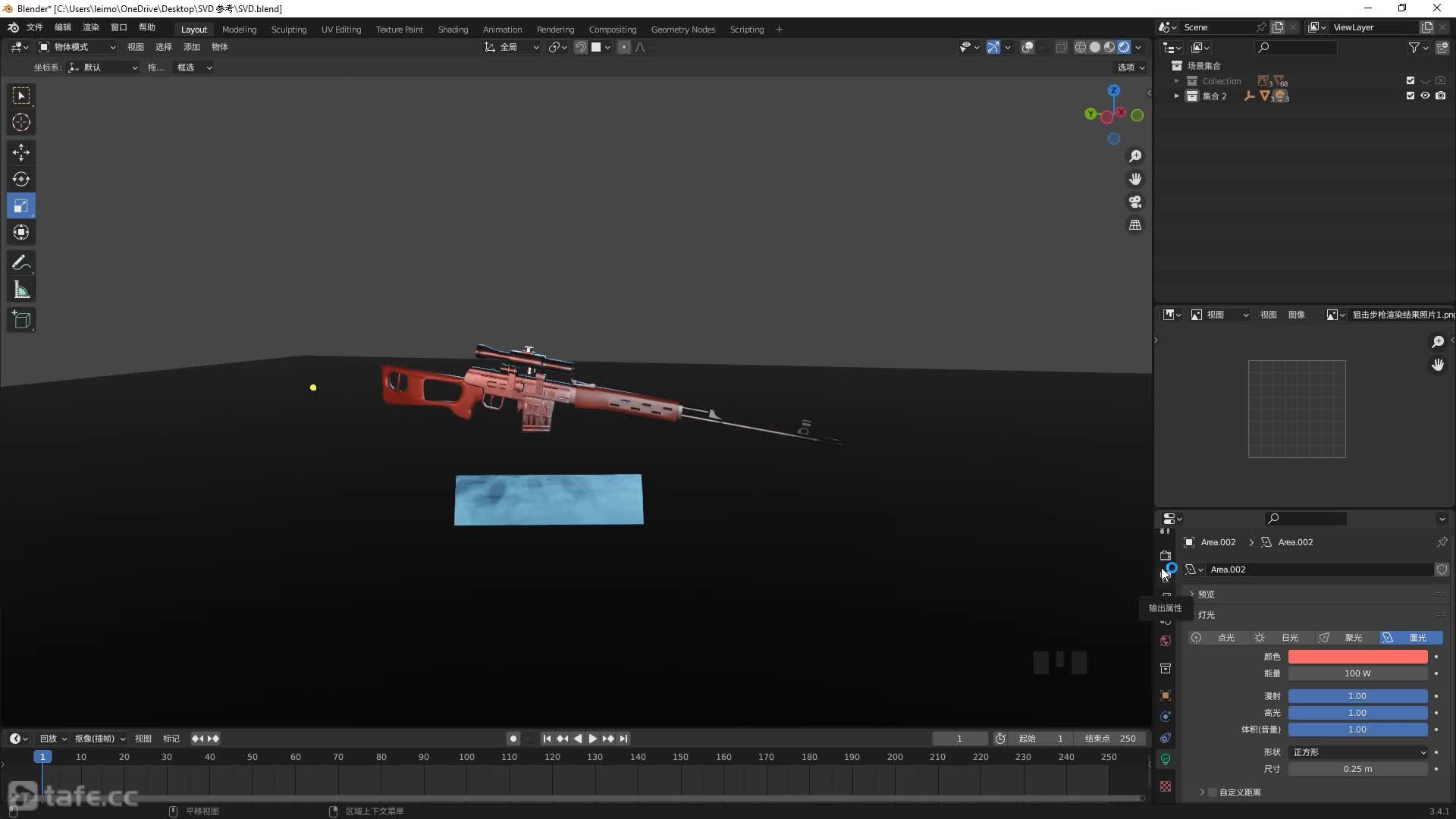Toggle camera view in the viewport
The image size is (1456, 819).
1135,202
